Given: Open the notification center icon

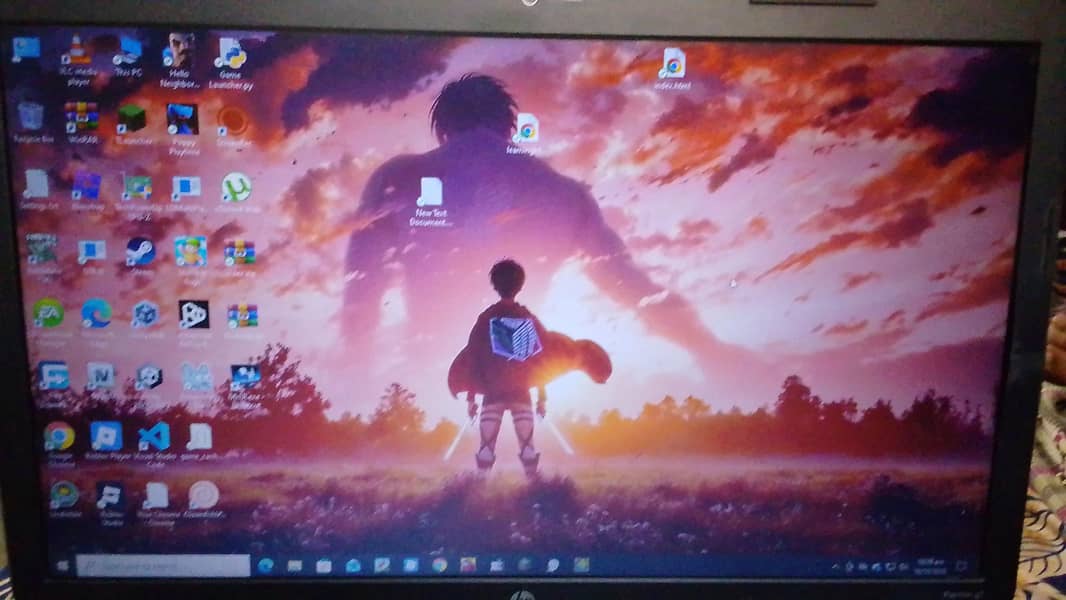Looking at the screenshot, I should [x=961, y=567].
